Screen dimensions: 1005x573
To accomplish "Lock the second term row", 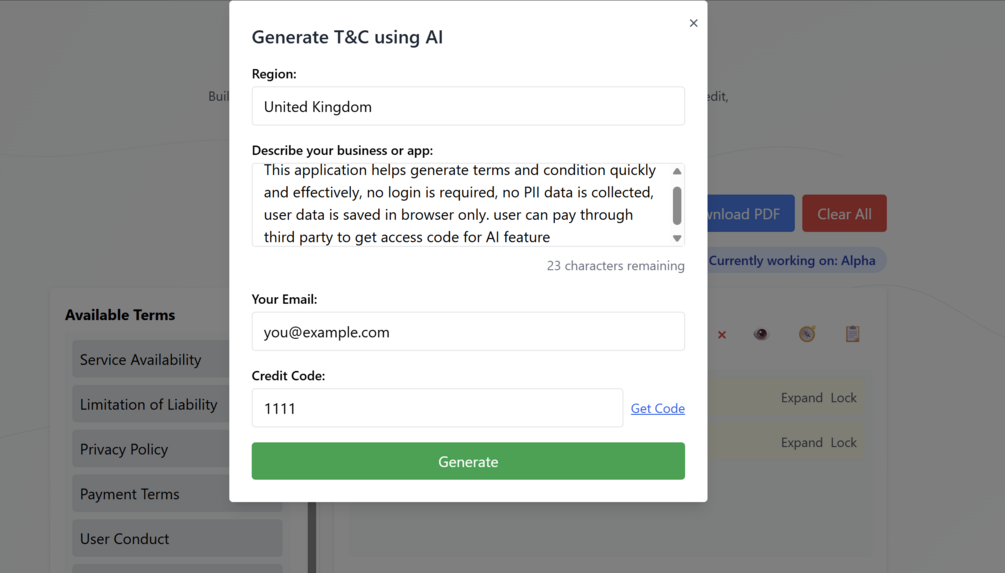I will point(843,443).
